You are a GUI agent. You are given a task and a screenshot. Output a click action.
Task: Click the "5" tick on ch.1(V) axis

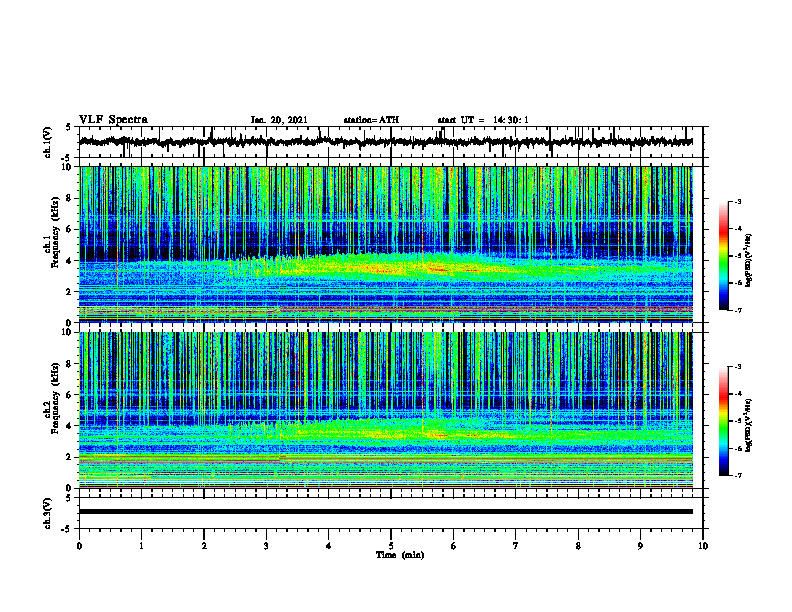point(70,127)
